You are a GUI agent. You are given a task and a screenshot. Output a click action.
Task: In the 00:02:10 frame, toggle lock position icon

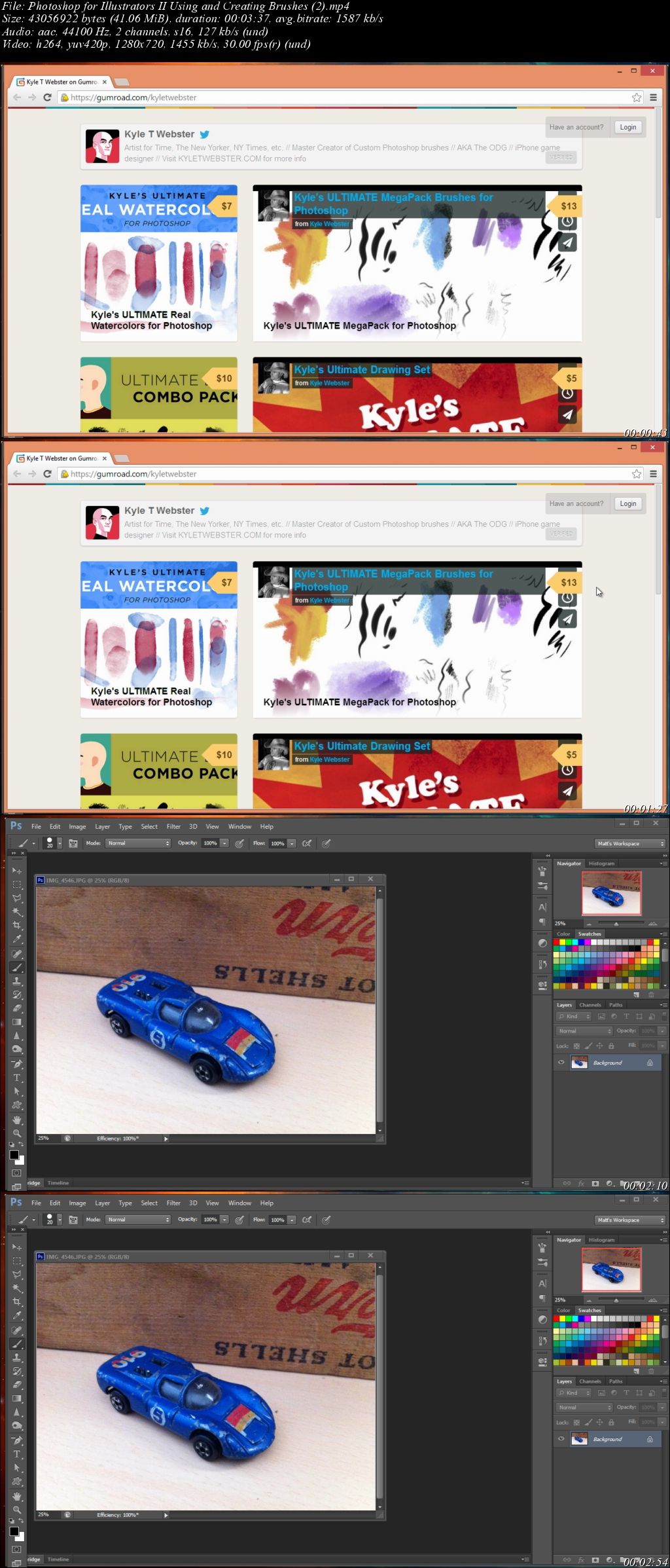[599, 1046]
